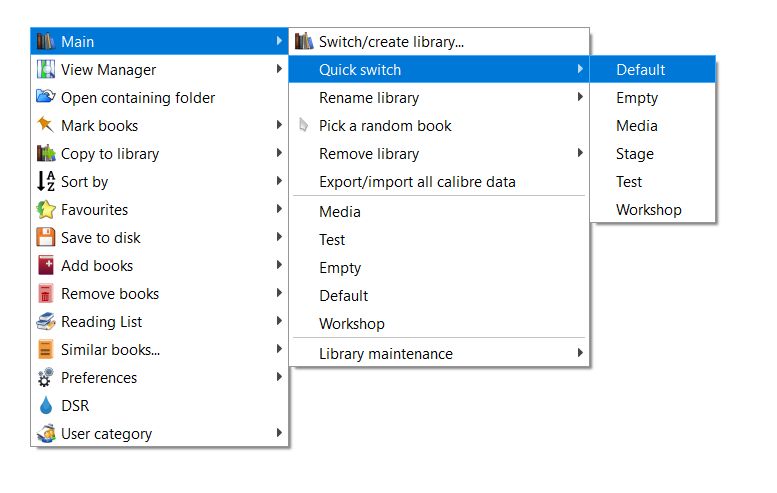Image resolution: width=777 pixels, height=493 pixels.
Task: Quick switch to the Stage library
Action: [x=635, y=154]
